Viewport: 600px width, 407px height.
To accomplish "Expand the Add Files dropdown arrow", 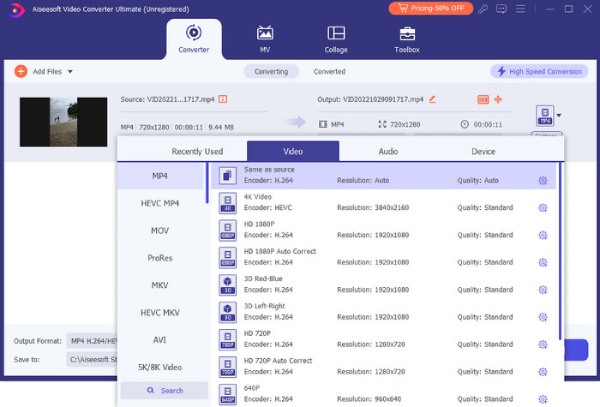I will click(70, 72).
